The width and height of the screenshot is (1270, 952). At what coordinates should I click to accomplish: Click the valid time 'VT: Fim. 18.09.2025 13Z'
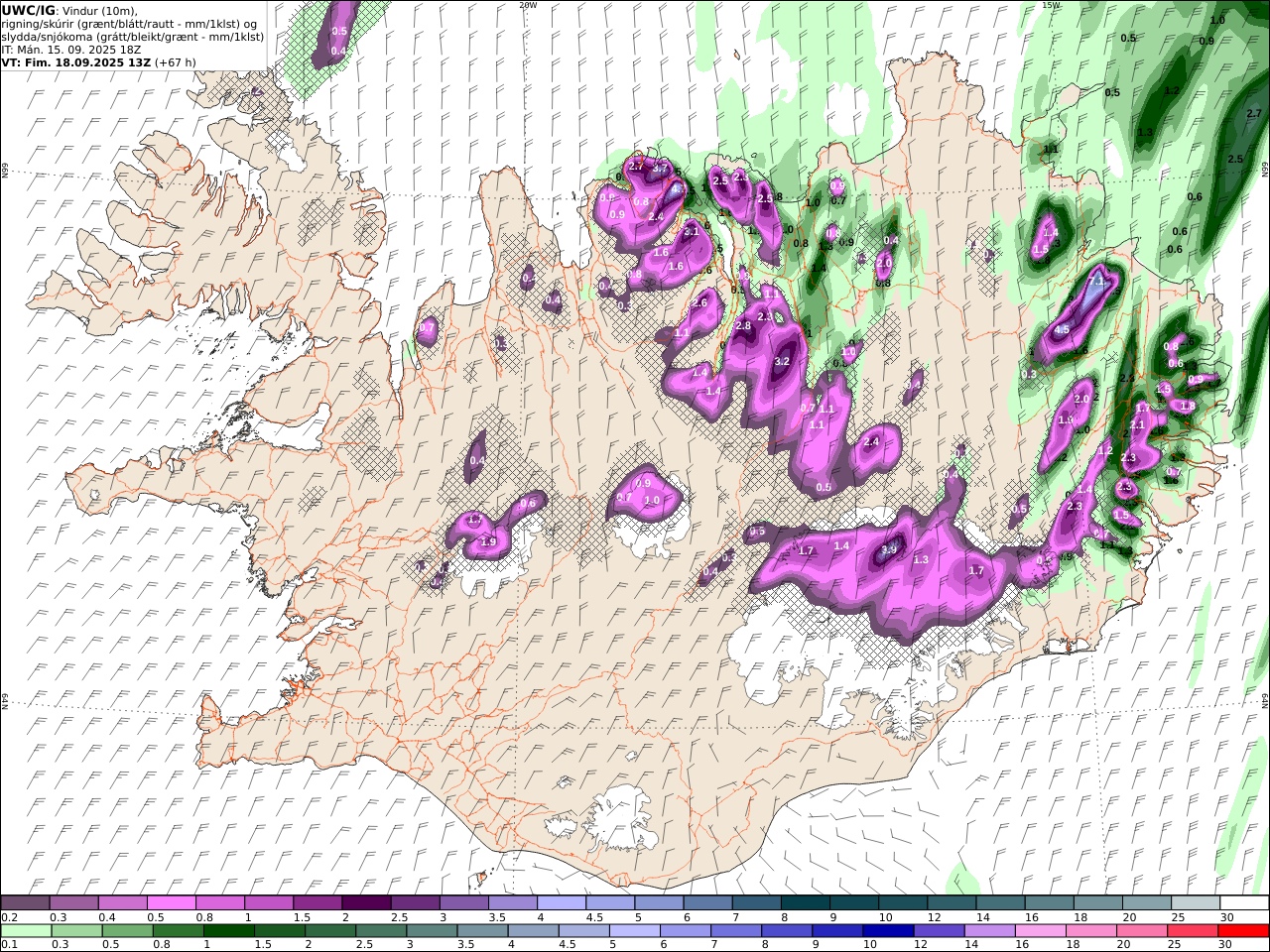75,61
